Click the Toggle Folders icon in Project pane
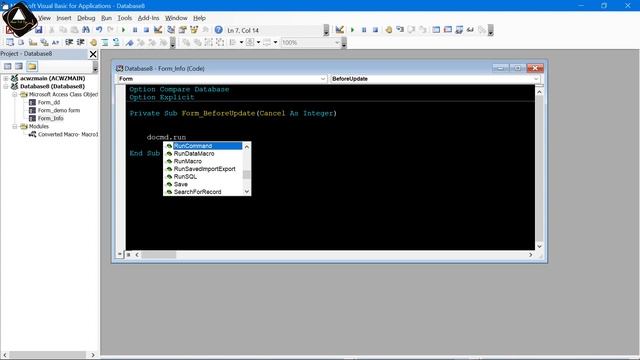This screenshot has width=640, height=360. pyautogui.click(x=32, y=66)
